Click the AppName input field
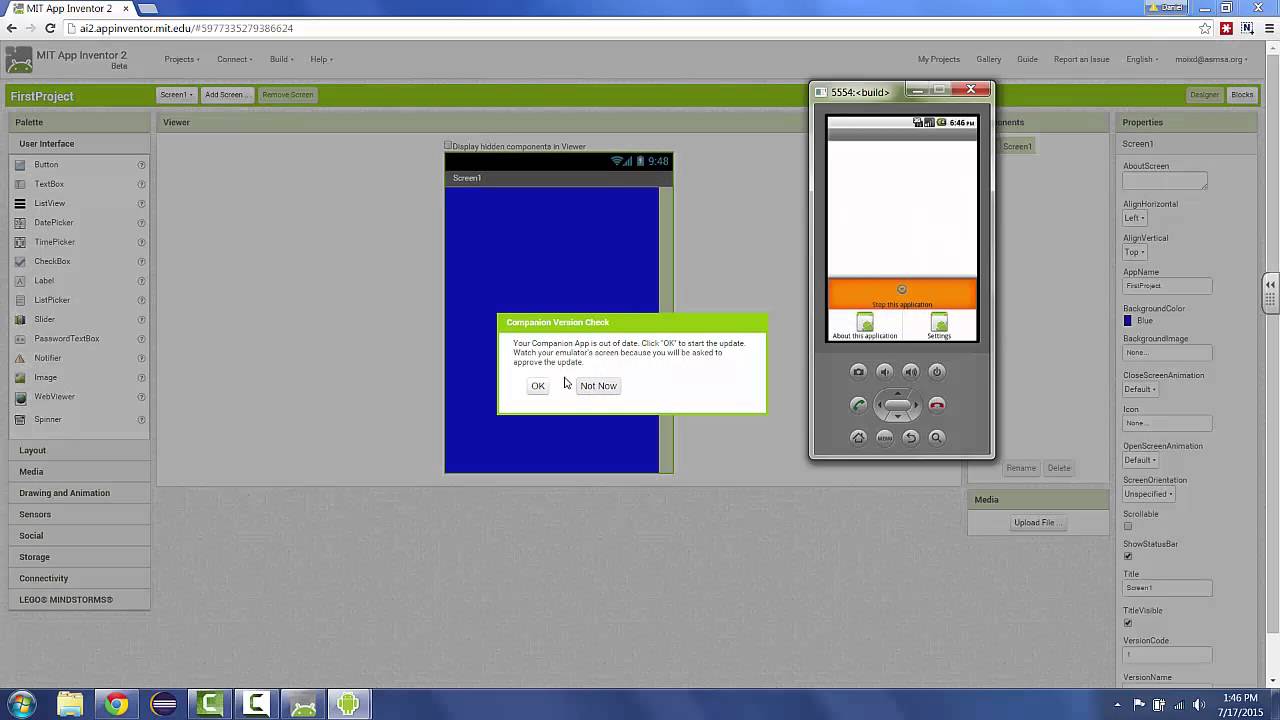 [x=1167, y=286]
